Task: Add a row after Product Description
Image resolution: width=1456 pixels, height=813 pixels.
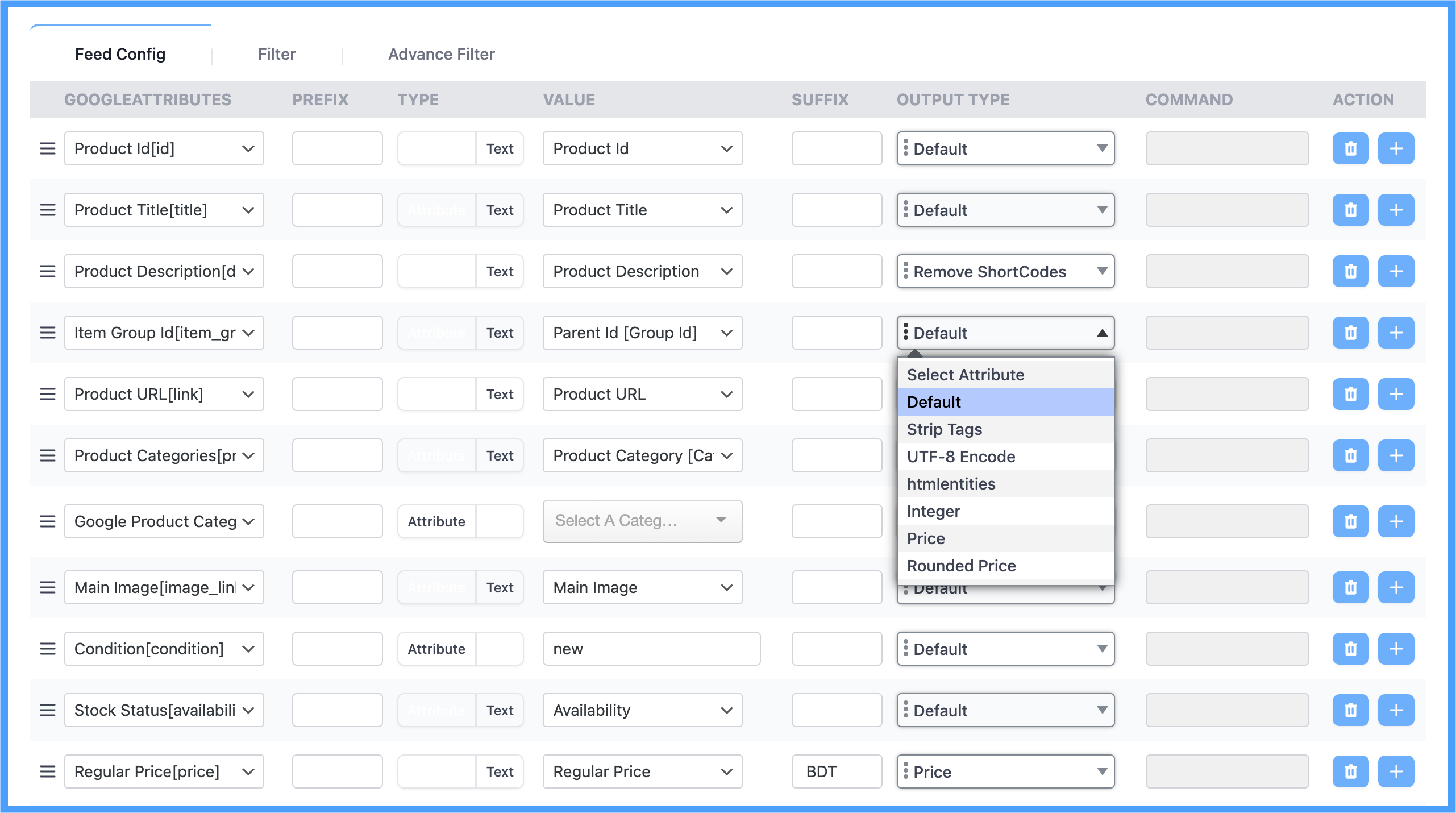Action: tap(1396, 271)
